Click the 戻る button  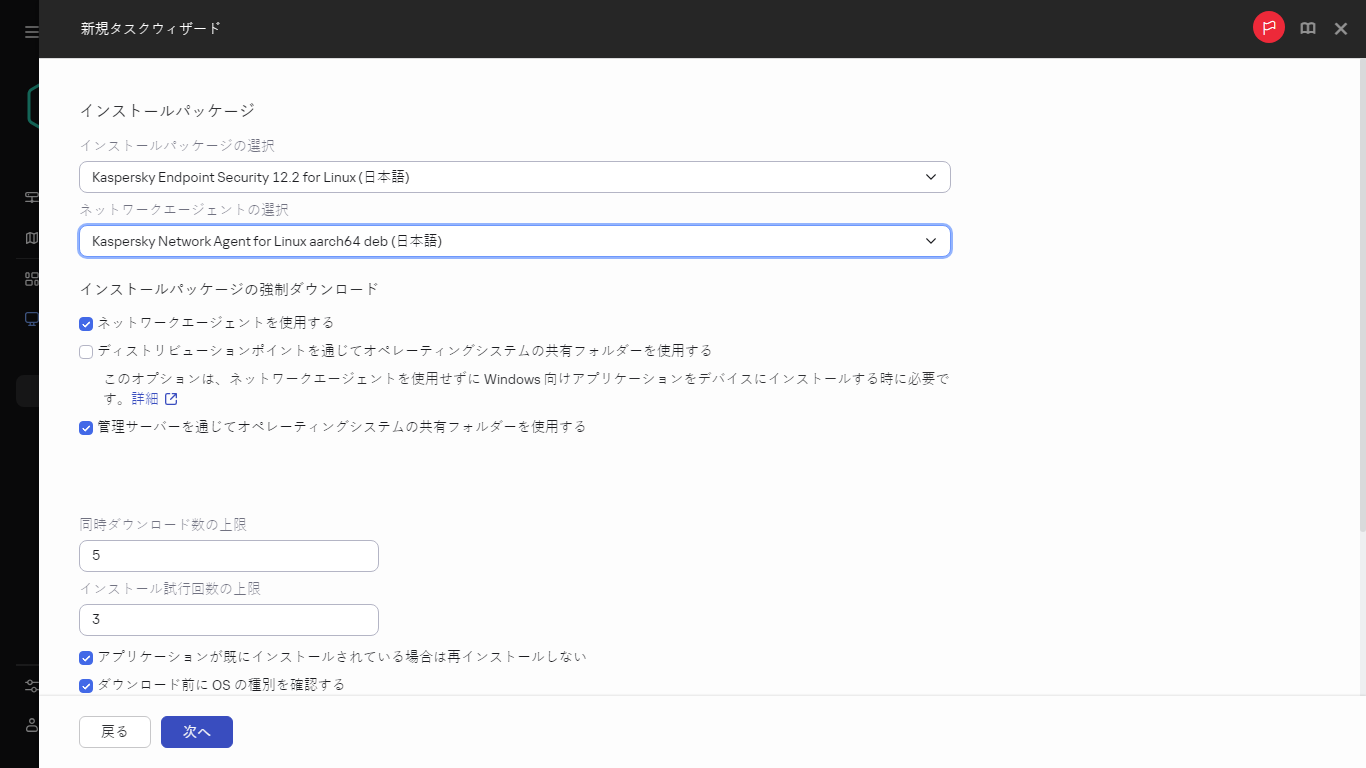point(114,731)
